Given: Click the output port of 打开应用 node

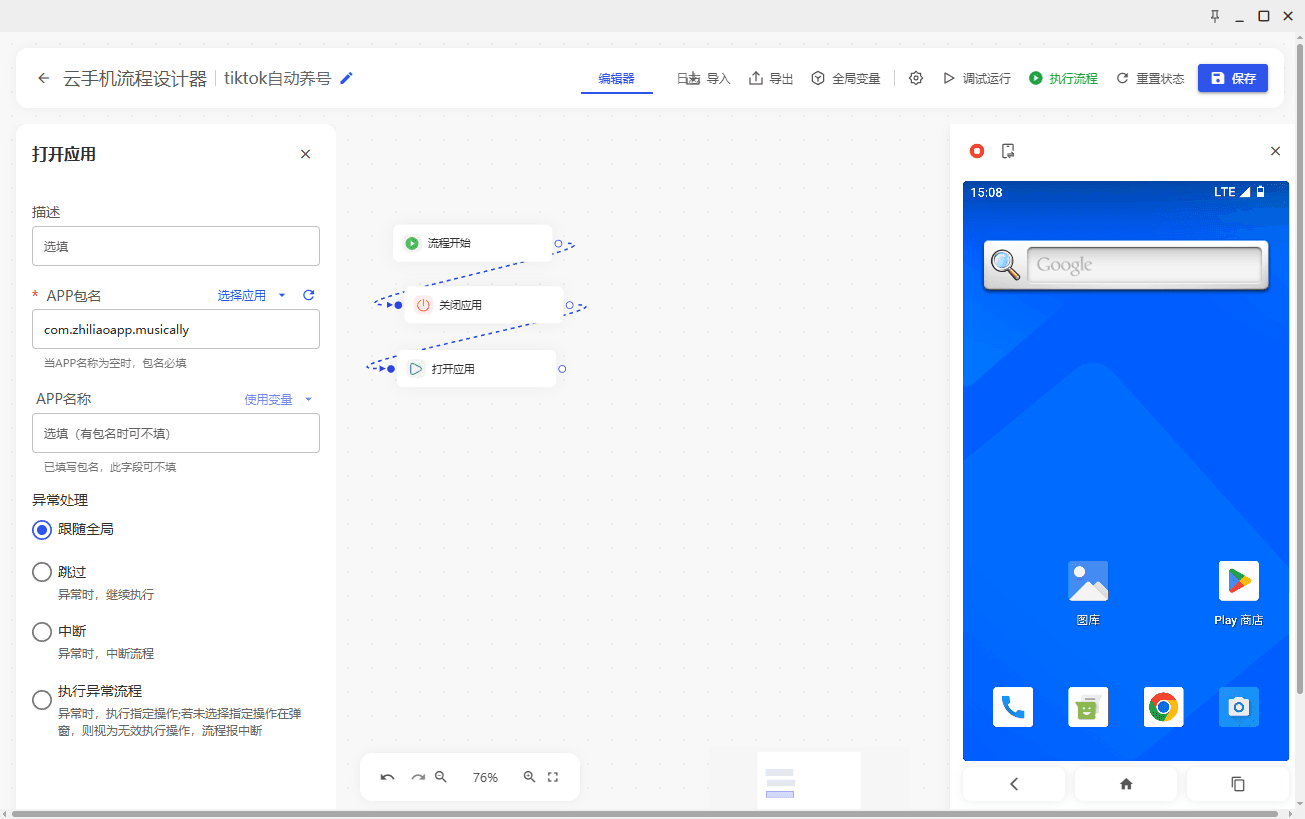Looking at the screenshot, I should [562, 369].
